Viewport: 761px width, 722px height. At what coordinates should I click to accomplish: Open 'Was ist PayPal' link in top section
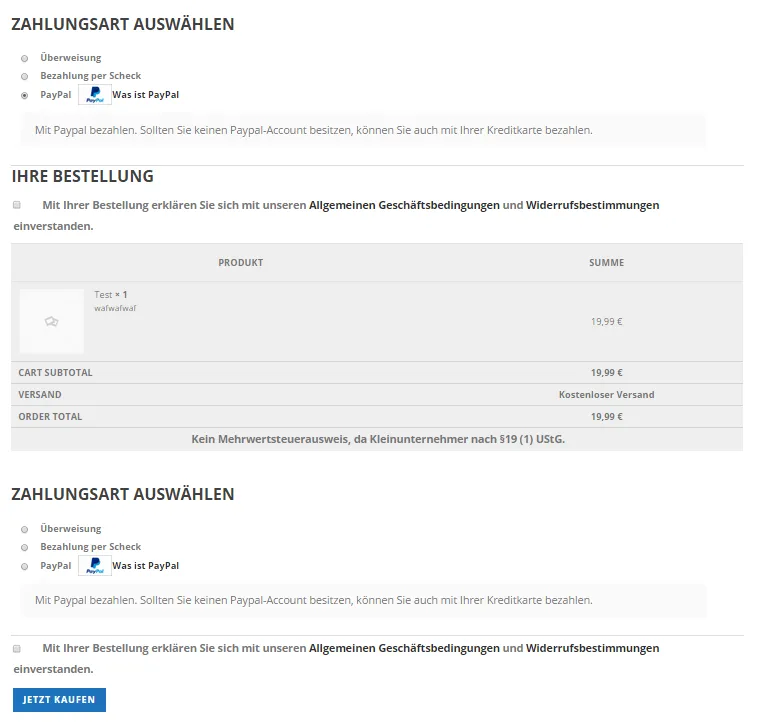click(x=146, y=95)
